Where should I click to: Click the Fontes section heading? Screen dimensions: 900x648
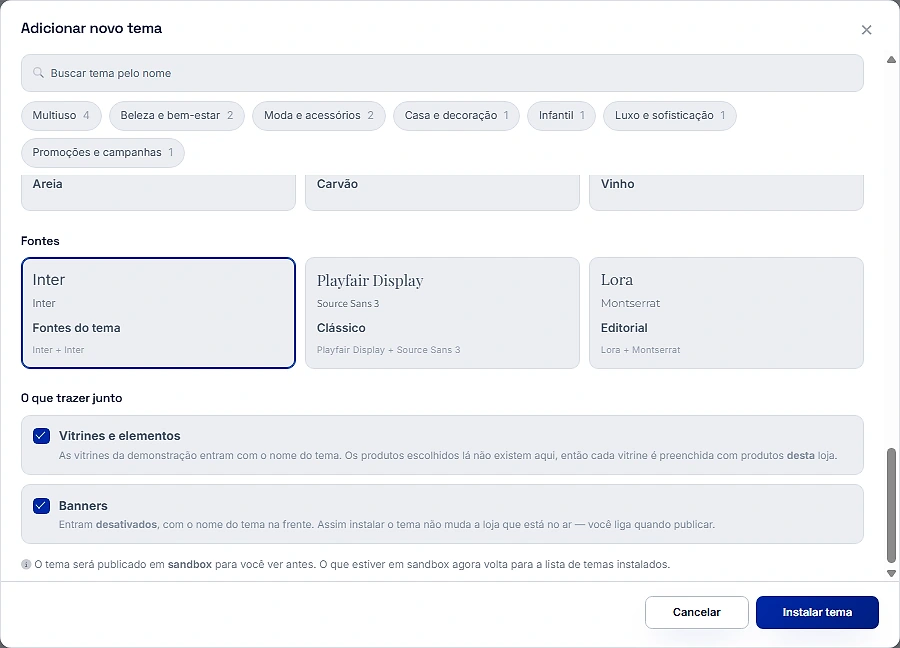point(40,241)
